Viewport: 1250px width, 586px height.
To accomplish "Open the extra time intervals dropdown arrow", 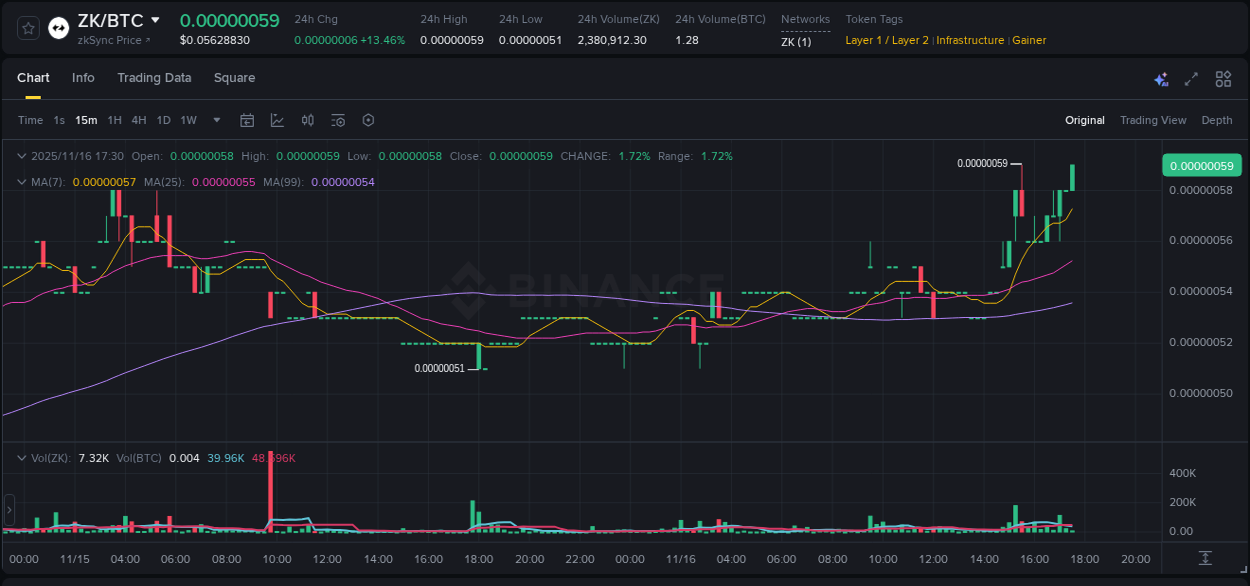I will pos(215,120).
